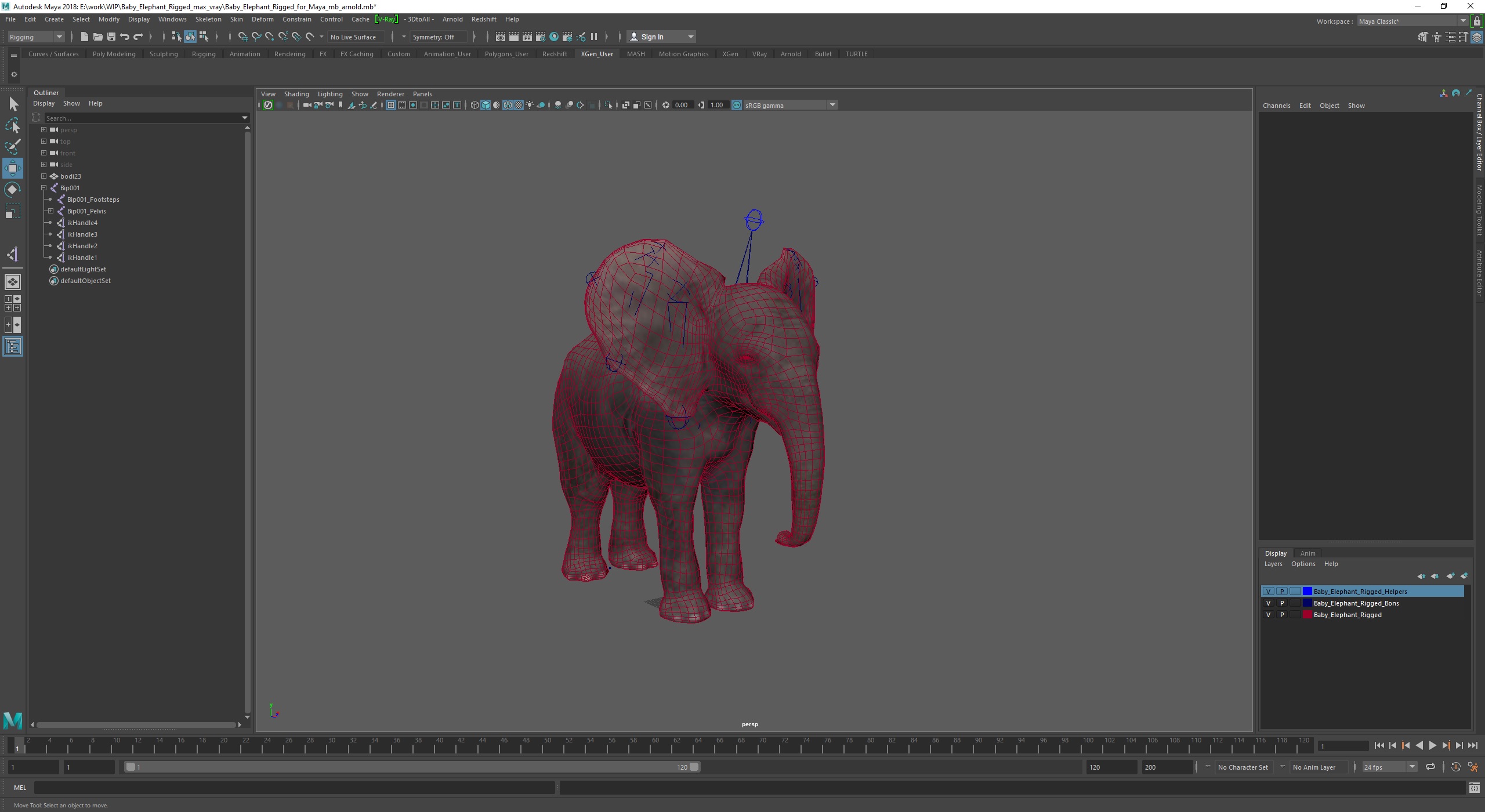Click the No Live Surface field
Viewport: 1485px width, 812px height.
356,37
